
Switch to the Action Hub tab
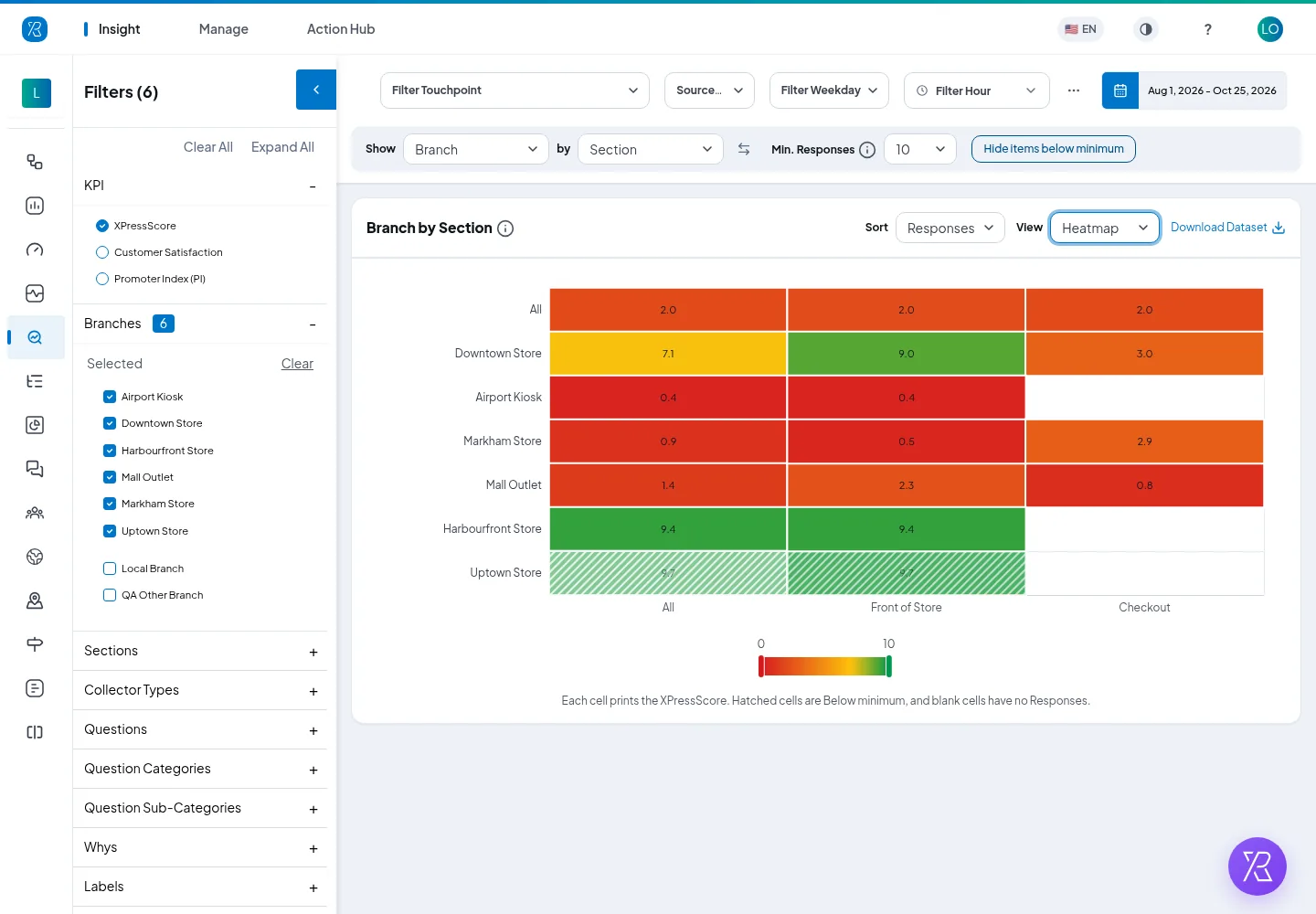coord(341,29)
